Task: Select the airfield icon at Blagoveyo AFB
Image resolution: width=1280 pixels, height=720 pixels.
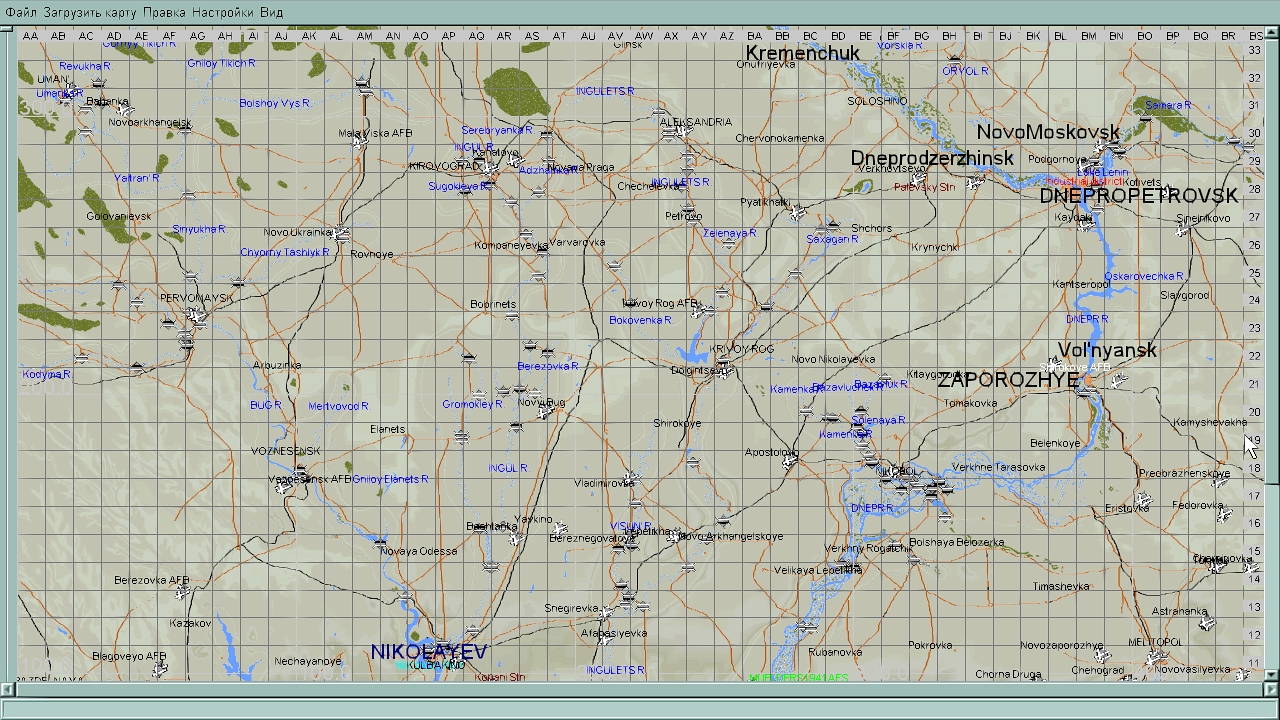Action: [x=160, y=669]
